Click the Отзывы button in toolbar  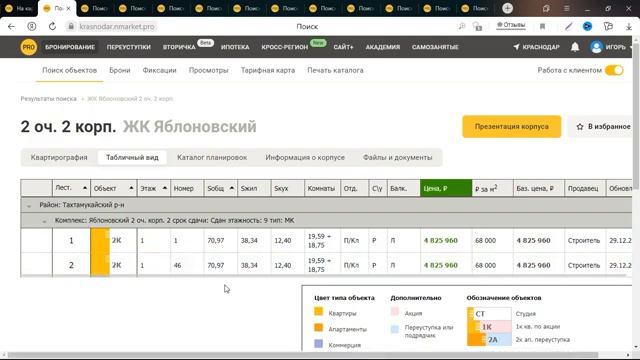pos(511,25)
